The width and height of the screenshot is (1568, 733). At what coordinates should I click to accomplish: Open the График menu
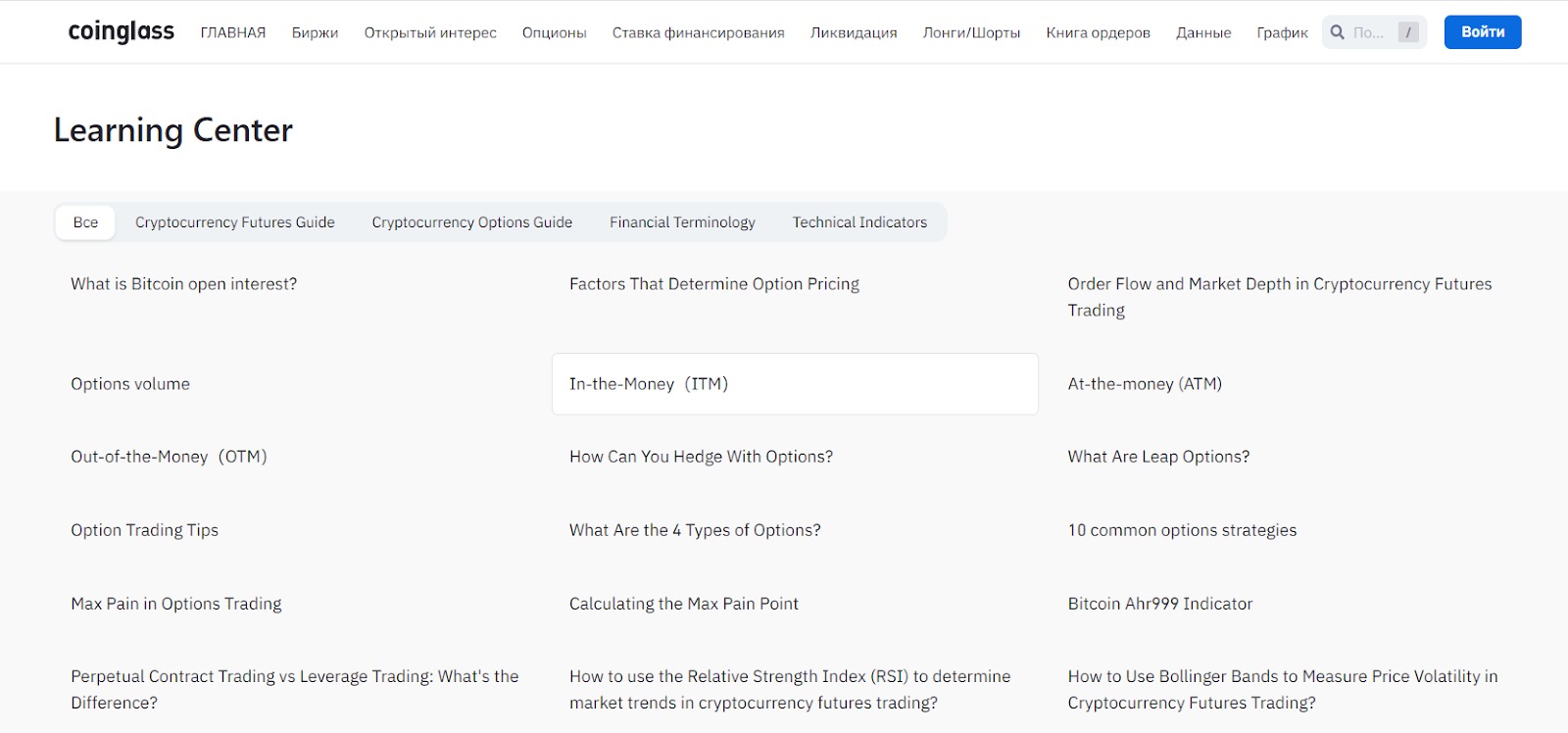pyautogui.click(x=1282, y=32)
